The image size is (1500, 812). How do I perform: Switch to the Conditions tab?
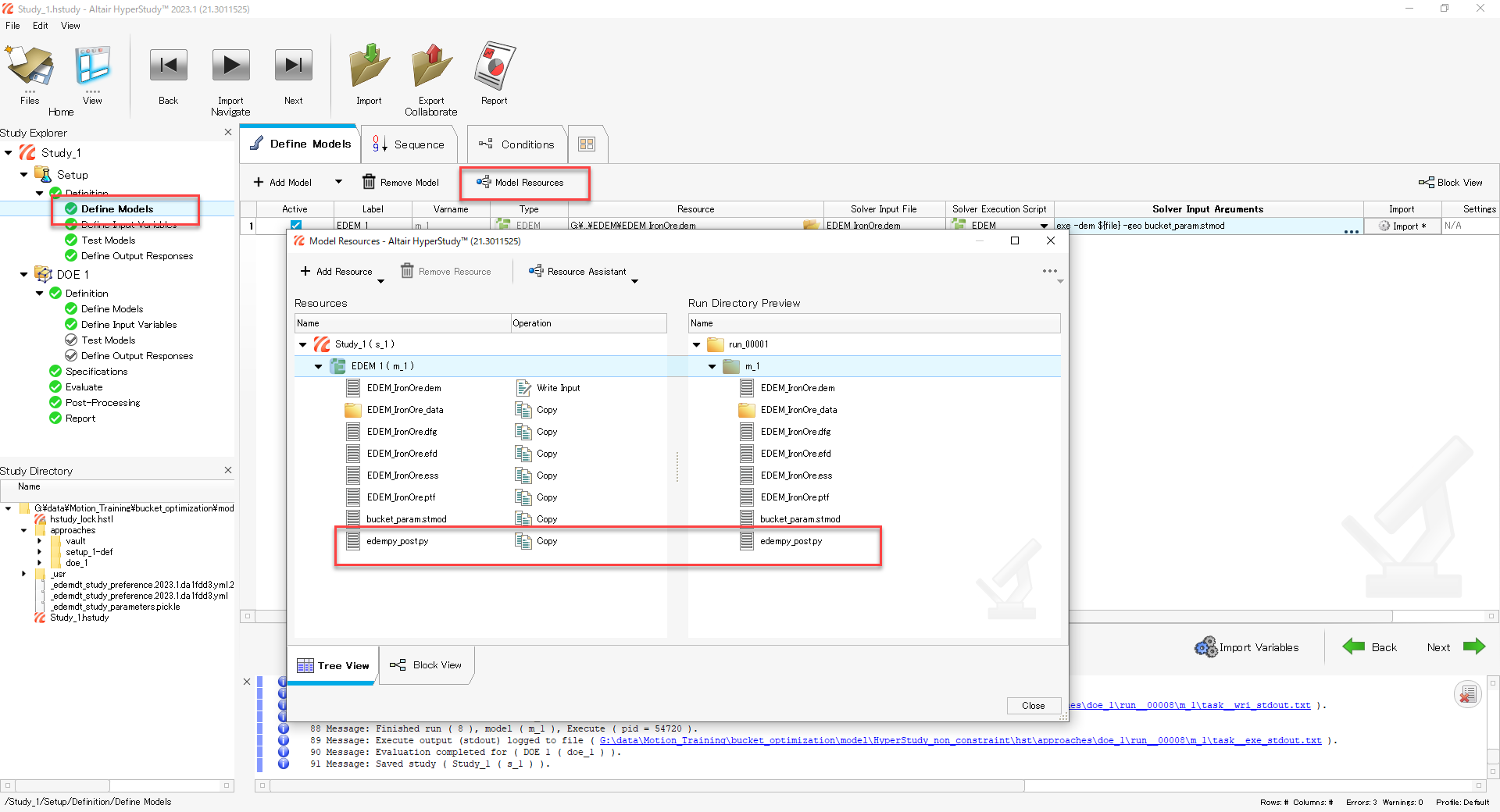pos(516,144)
